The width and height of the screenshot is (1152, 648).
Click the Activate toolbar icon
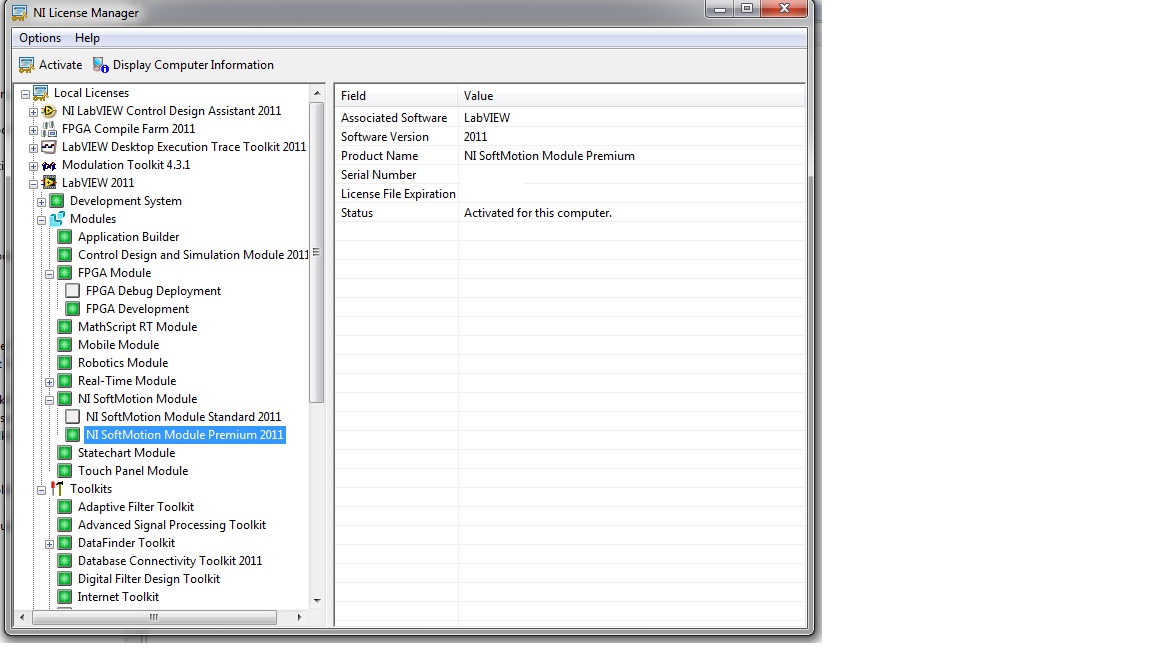(26, 65)
